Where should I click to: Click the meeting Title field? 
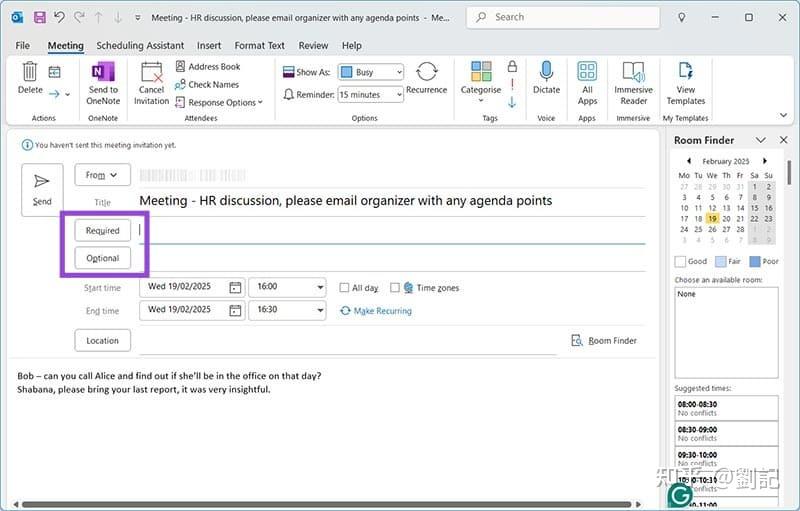(392, 201)
